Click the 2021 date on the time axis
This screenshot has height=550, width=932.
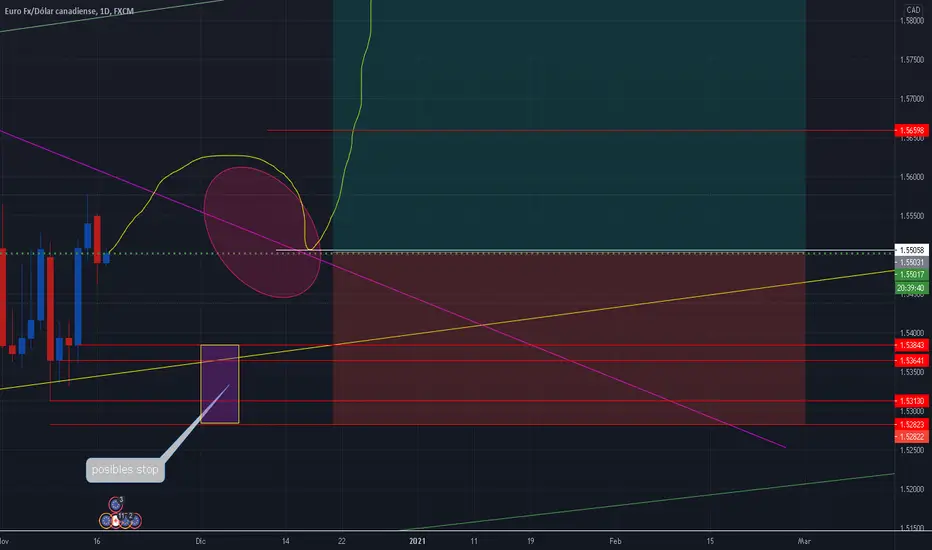417,541
